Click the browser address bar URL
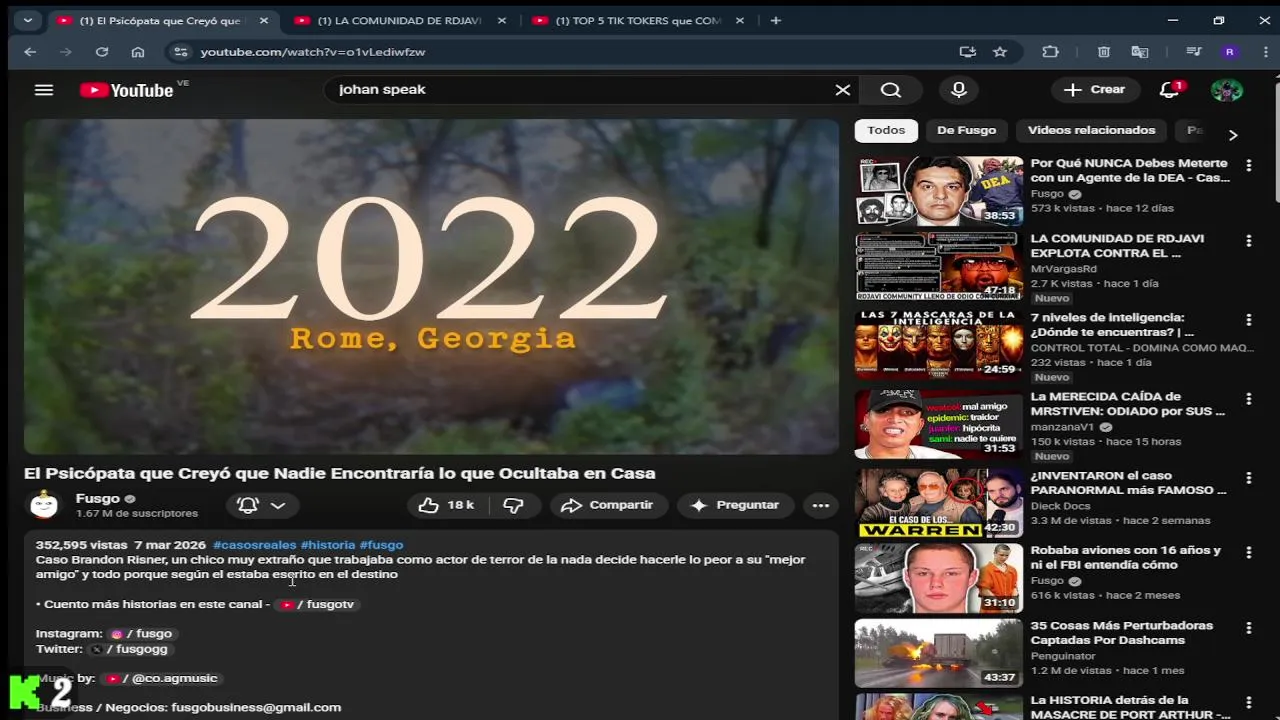This screenshot has width=1280, height=720. point(312,51)
